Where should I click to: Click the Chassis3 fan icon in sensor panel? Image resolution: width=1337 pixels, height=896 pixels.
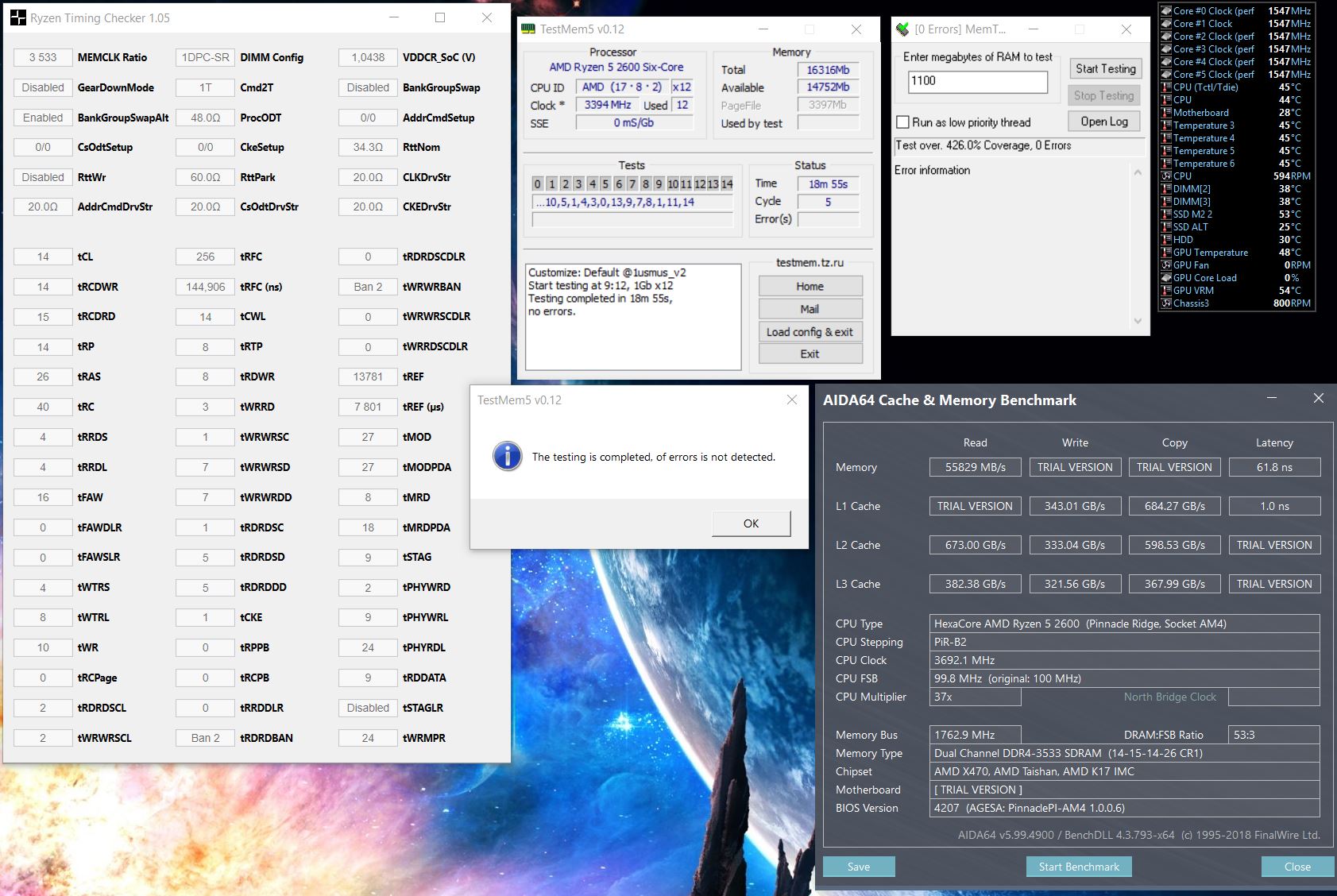click(x=1165, y=303)
